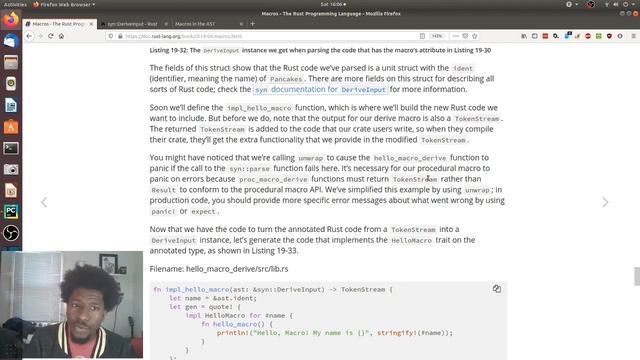Click the network indicator in top bar
The width and height of the screenshot is (640, 360).
607,4
